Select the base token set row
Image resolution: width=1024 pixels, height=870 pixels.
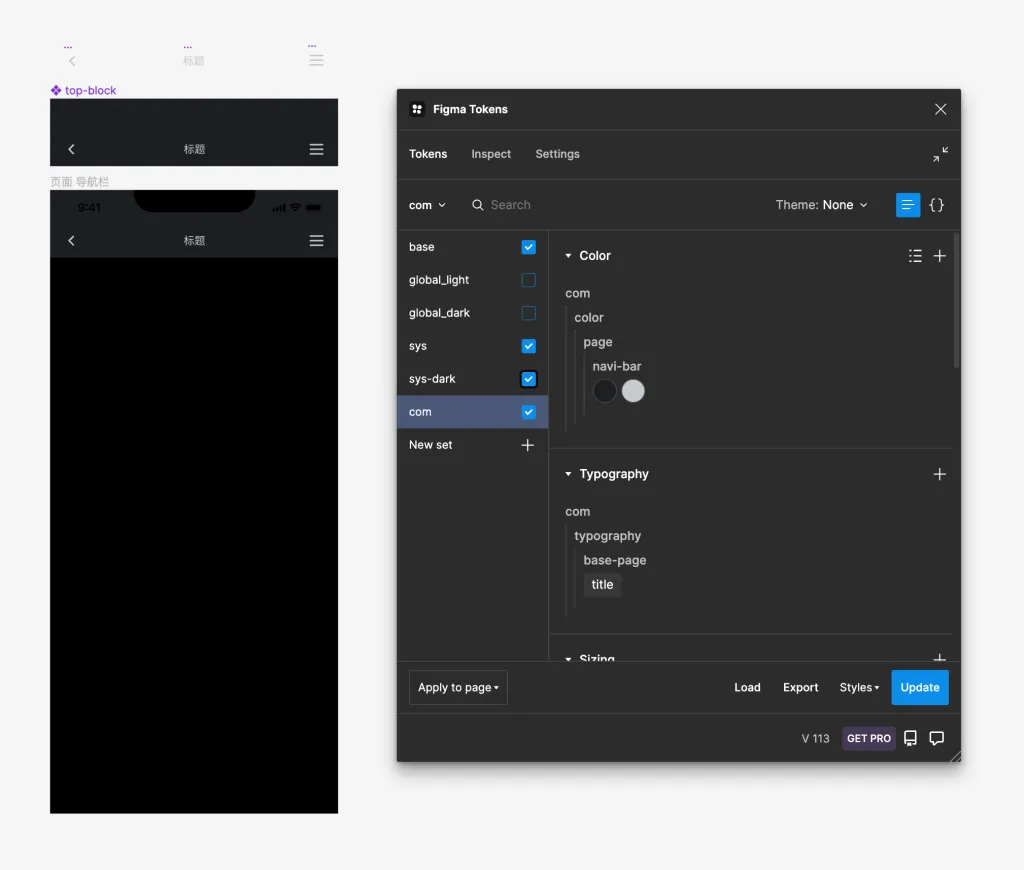click(x=472, y=247)
